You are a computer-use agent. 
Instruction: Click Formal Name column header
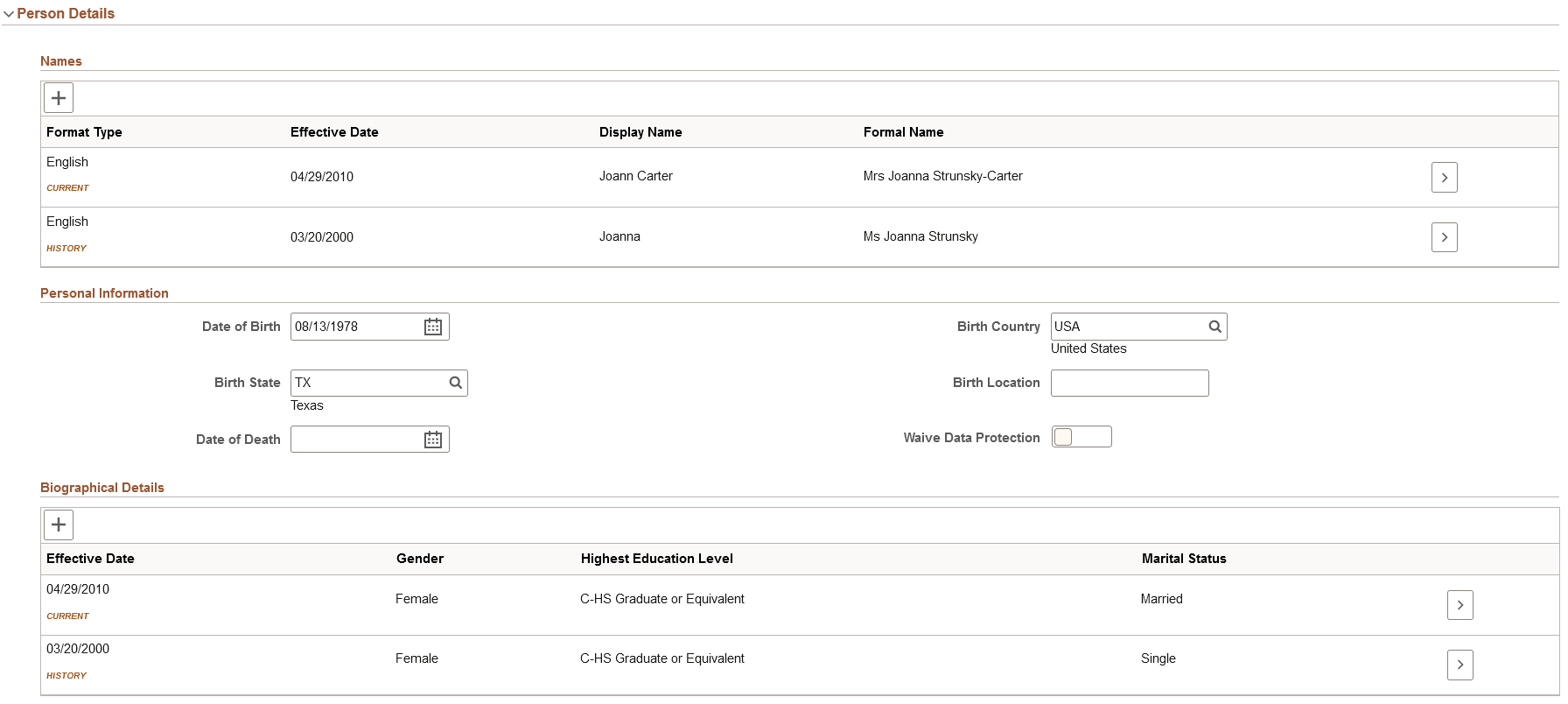pos(903,132)
